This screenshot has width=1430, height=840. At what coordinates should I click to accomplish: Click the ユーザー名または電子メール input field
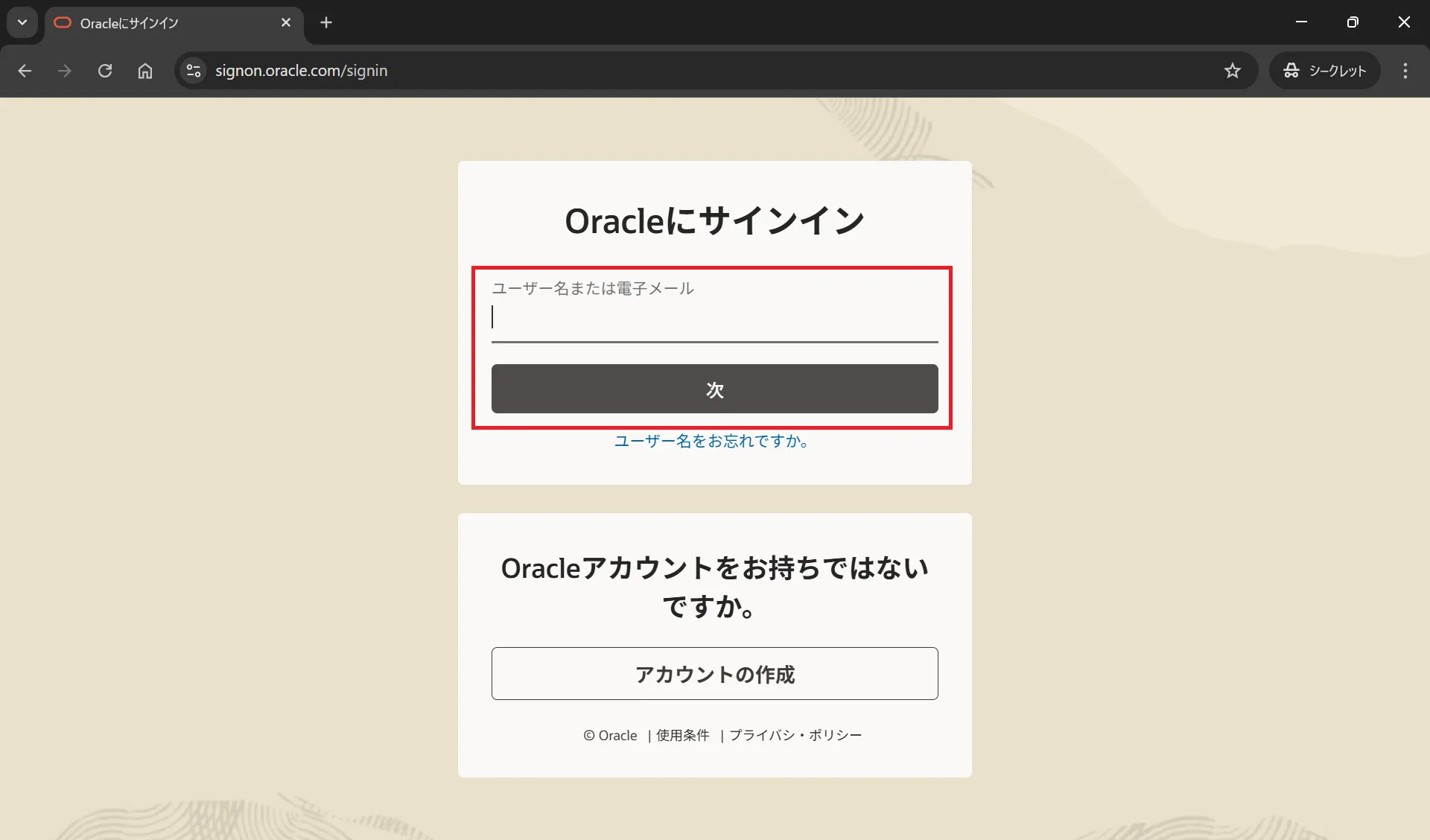click(x=715, y=317)
